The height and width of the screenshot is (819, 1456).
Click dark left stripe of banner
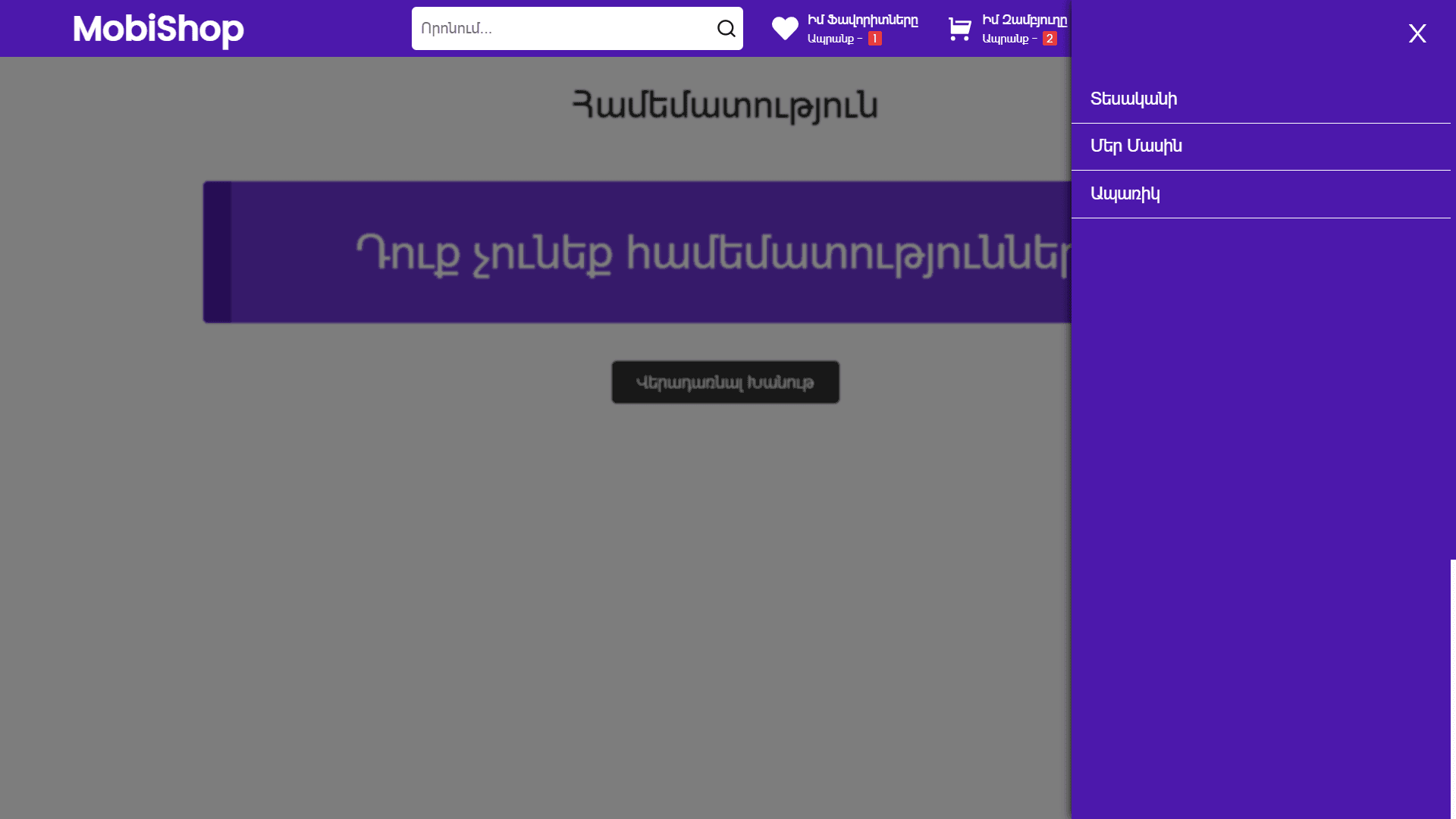click(x=217, y=253)
